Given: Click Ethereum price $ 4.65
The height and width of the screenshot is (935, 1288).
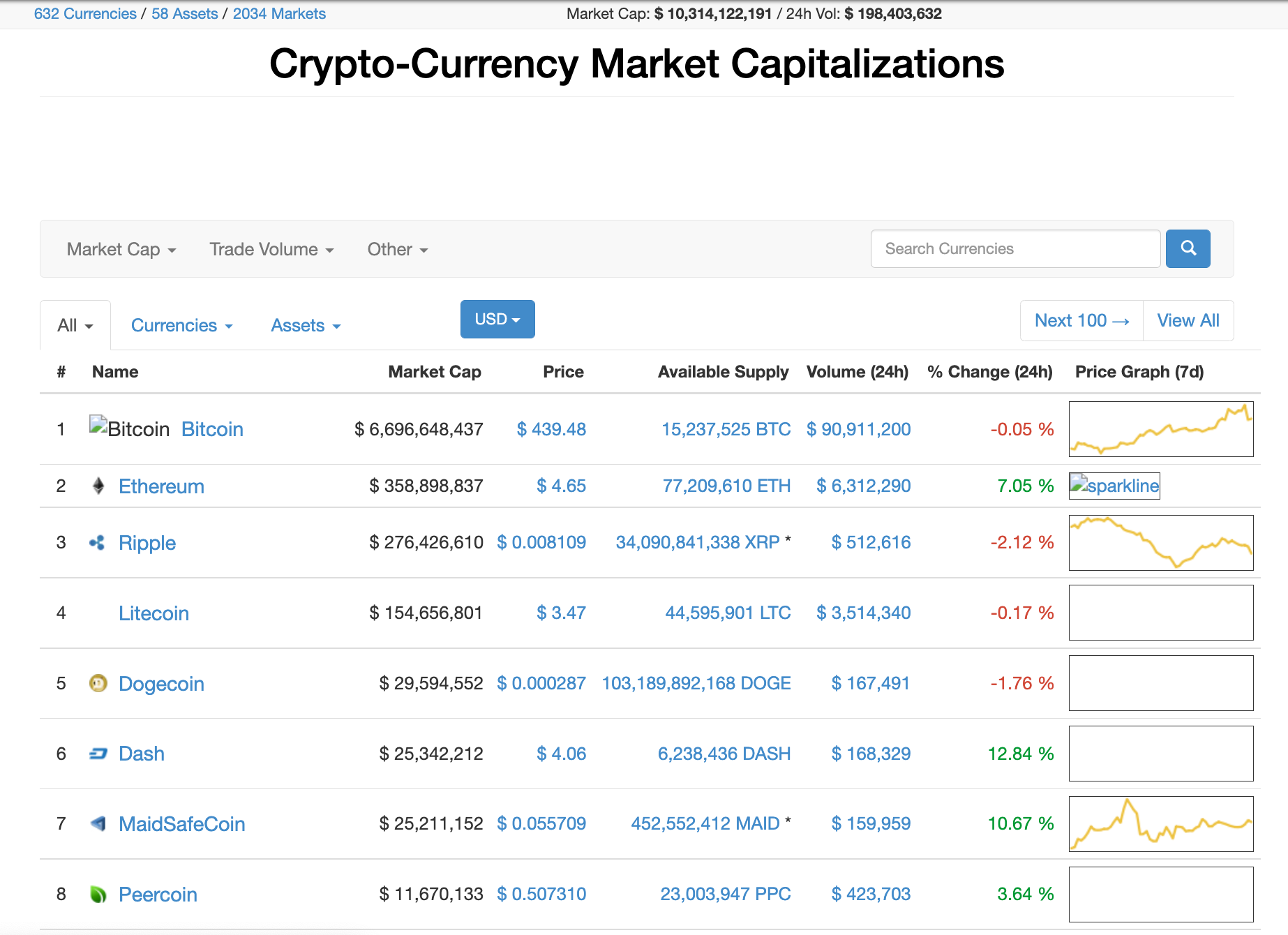Looking at the screenshot, I should tap(561, 486).
